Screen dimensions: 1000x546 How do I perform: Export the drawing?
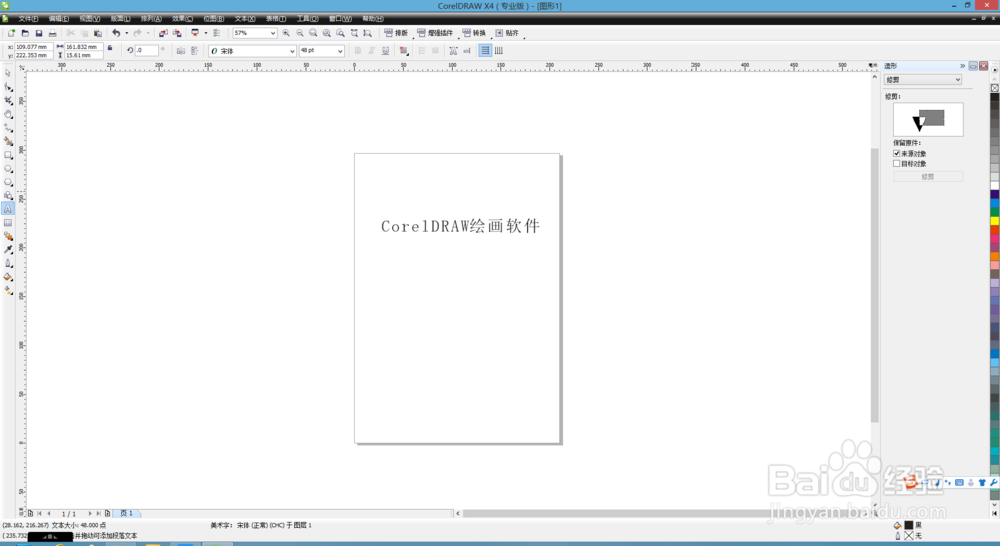pyautogui.click(x=177, y=33)
